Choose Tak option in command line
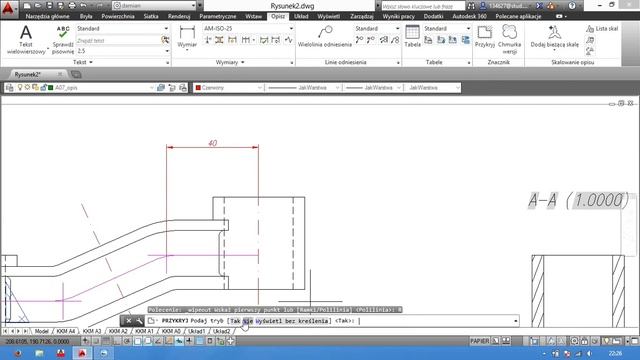This screenshot has width=640, height=360. click(x=236, y=321)
